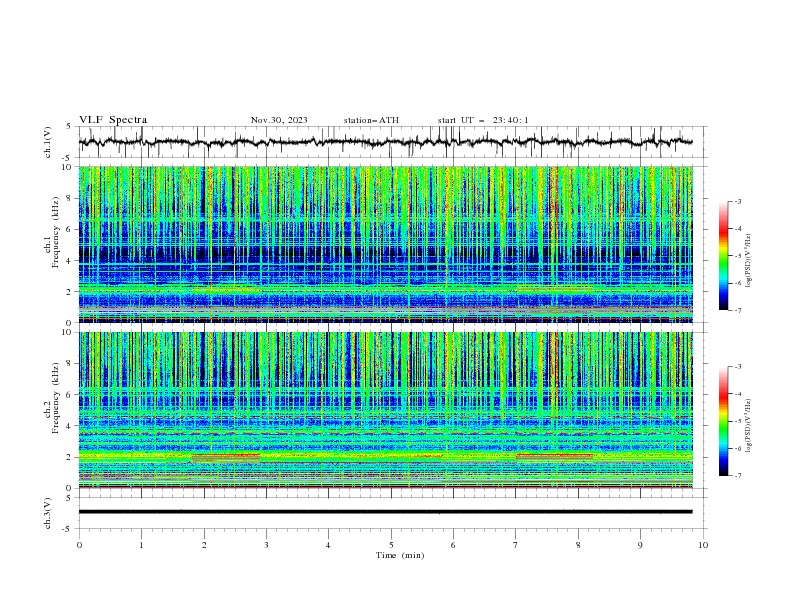The height and width of the screenshot is (612, 792).
Task: Click the ch.1 spectrogram panel
Action: 385,244
